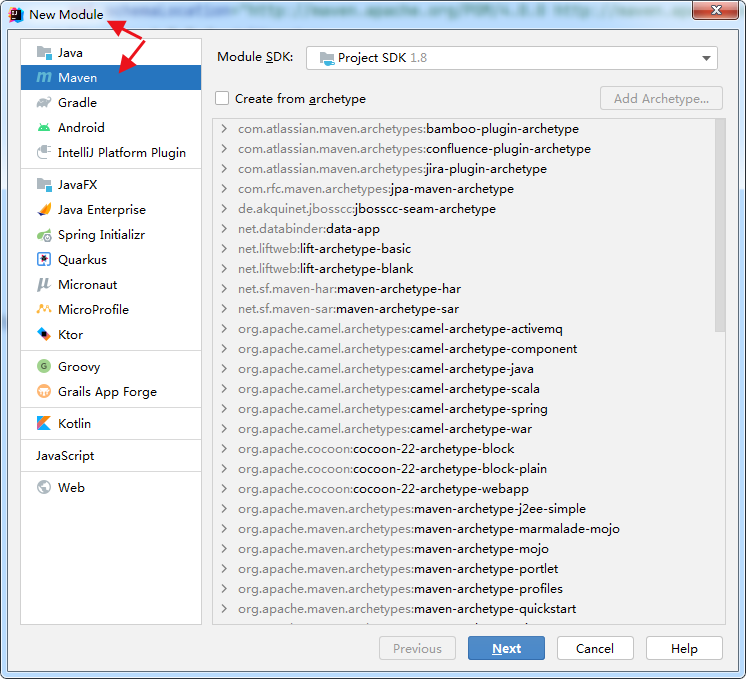The image size is (746, 679).
Task: Click the Groovy G icon
Action: [44, 366]
